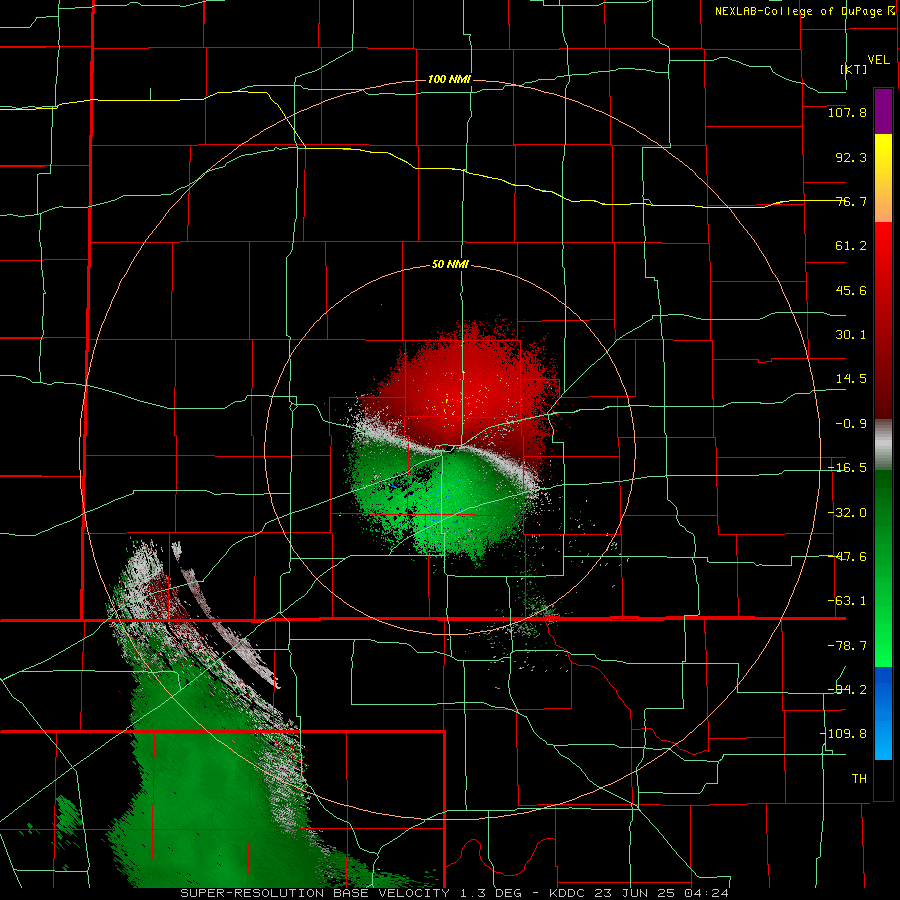The image size is (900, 900).
Task: Click the -78.7 velocity scale value
Action: [847, 646]
